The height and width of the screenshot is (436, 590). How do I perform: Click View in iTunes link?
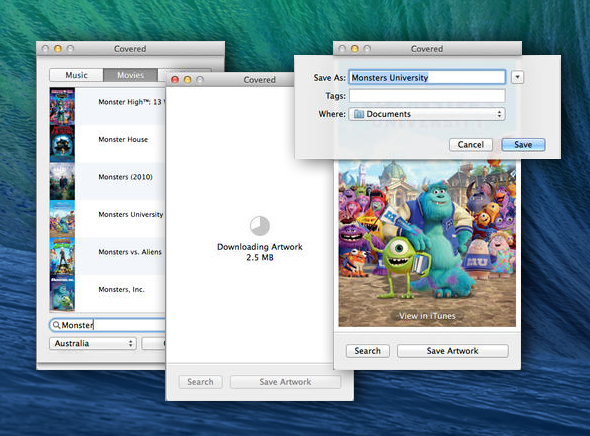click(427, 316)
